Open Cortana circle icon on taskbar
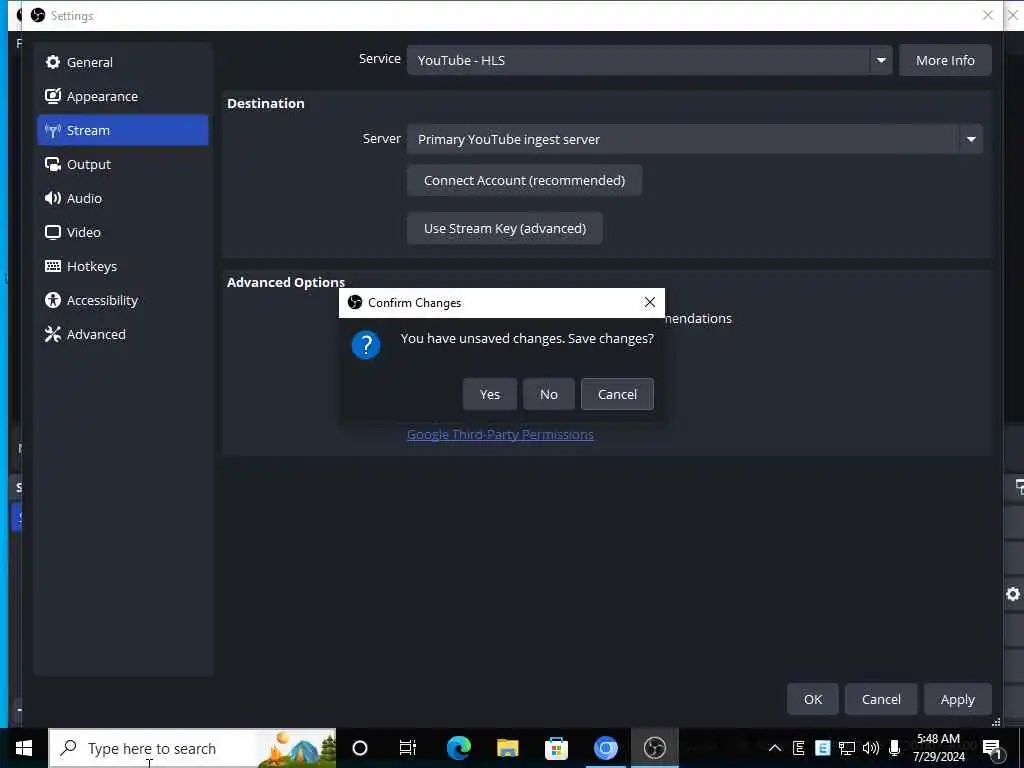The height and width of the screenshot is (768, 1024). (360, 748)
